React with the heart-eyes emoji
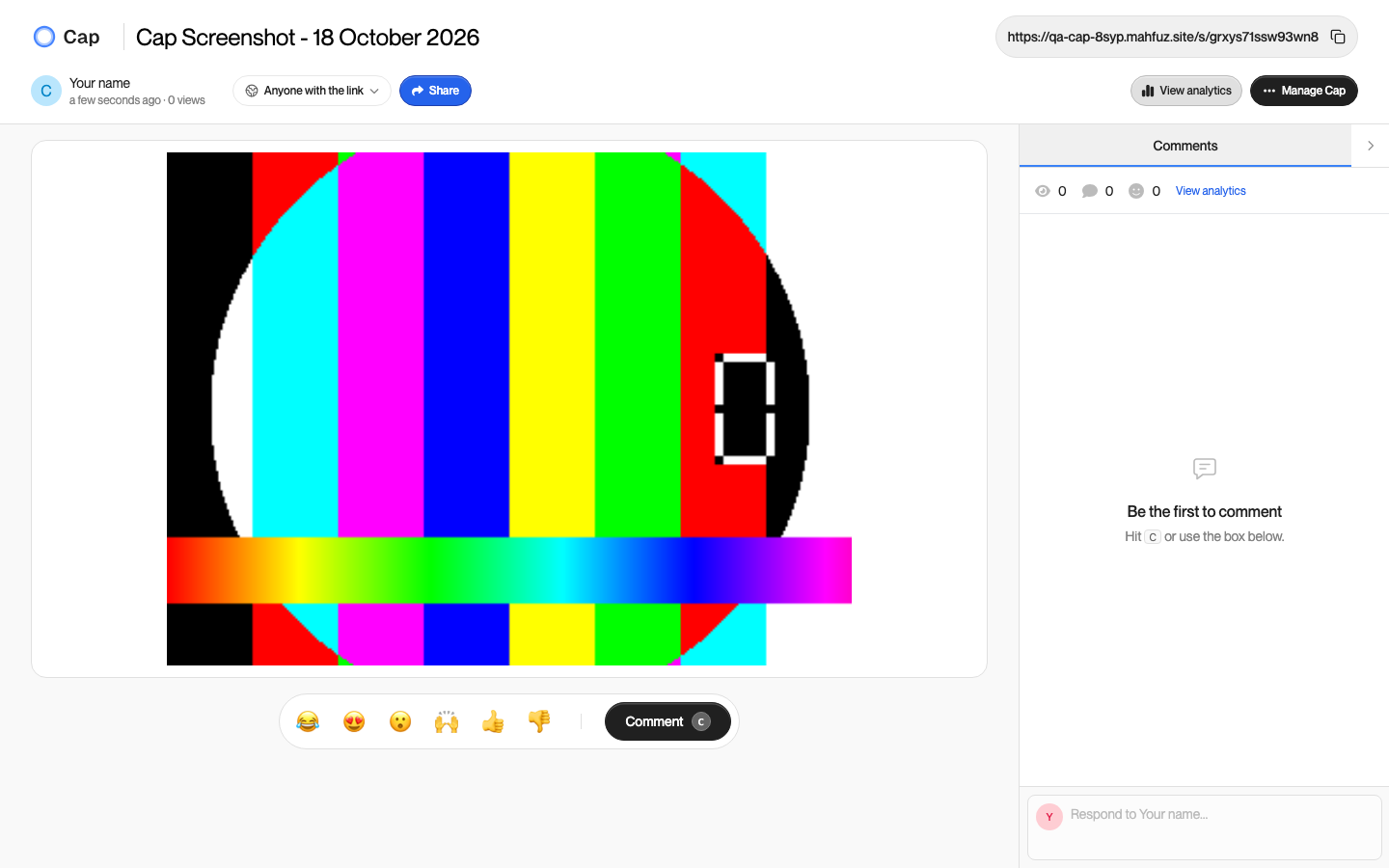 (x=354, y=721)
